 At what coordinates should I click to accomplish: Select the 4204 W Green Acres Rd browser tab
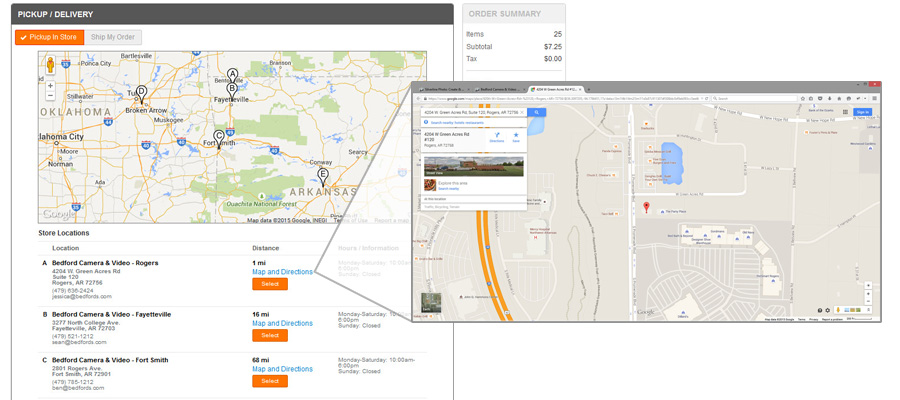point(557,90)
